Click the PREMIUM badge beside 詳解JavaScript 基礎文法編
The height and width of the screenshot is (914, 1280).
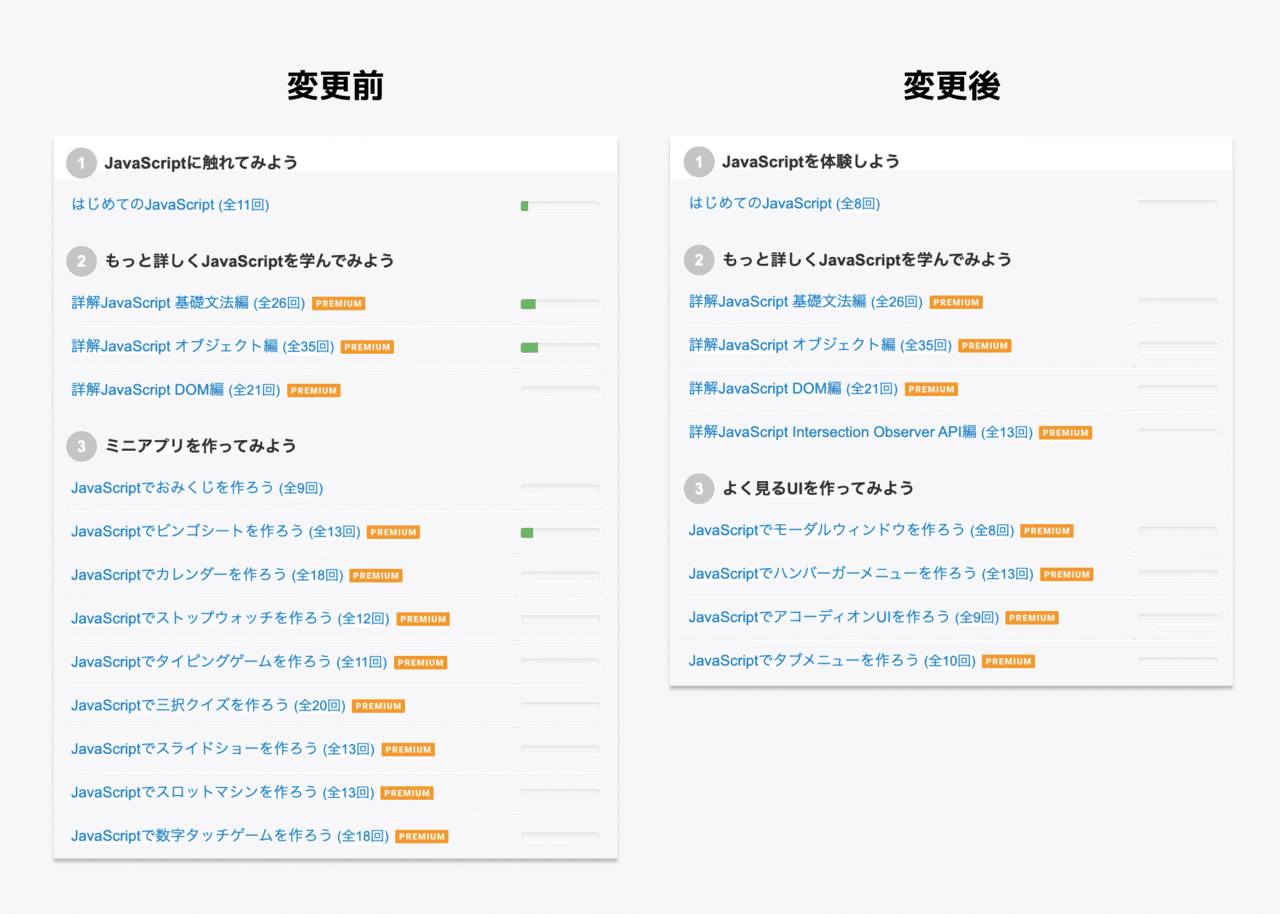[x=338, y=302]
